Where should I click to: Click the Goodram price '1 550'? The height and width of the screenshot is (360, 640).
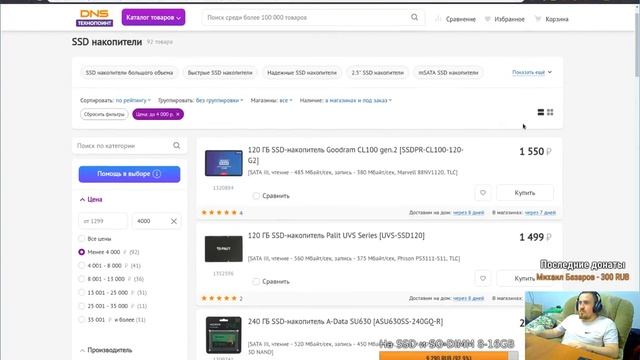535,151
